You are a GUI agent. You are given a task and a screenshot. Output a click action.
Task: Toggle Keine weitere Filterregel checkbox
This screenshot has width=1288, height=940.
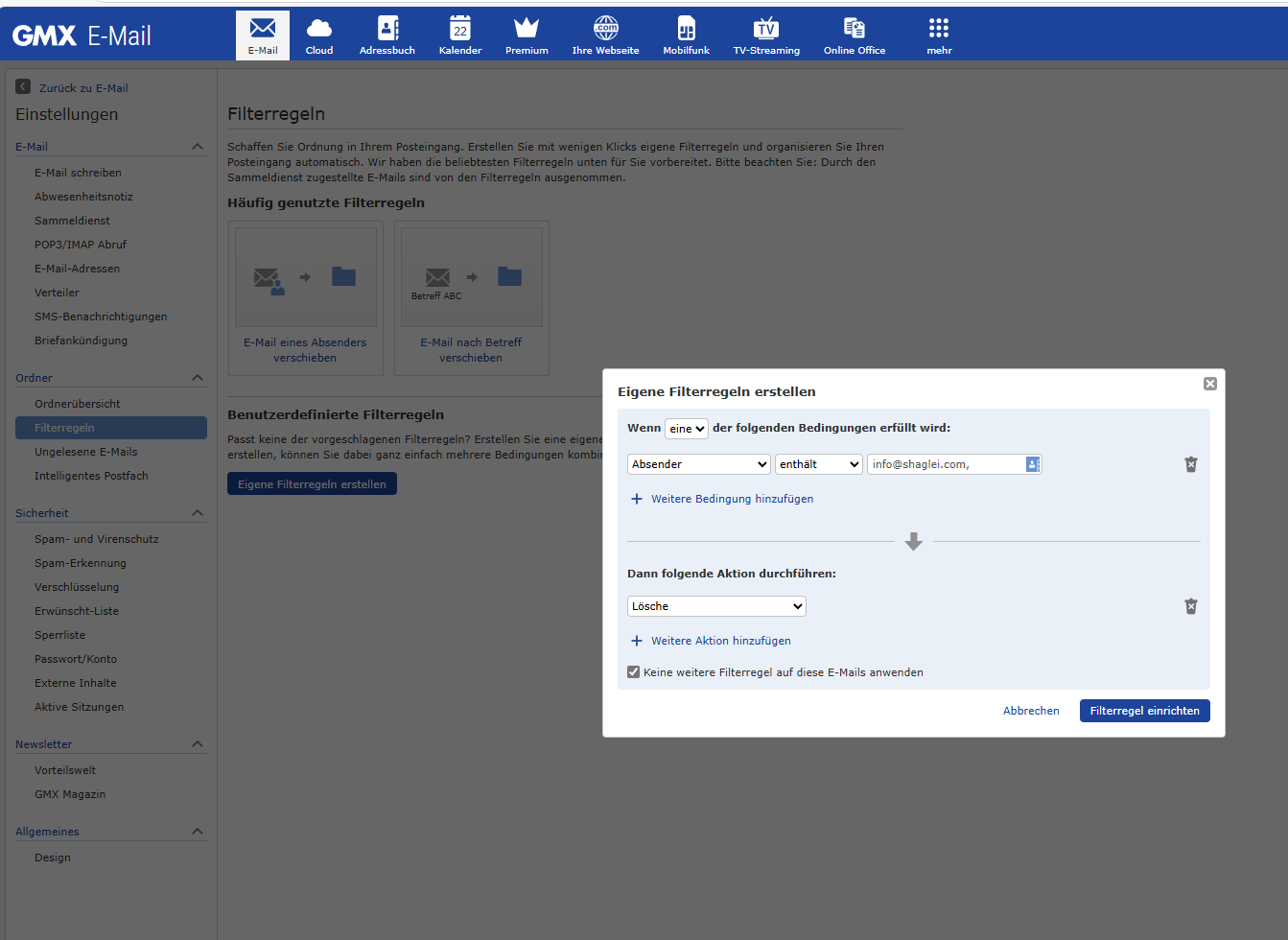click(633, 672)
